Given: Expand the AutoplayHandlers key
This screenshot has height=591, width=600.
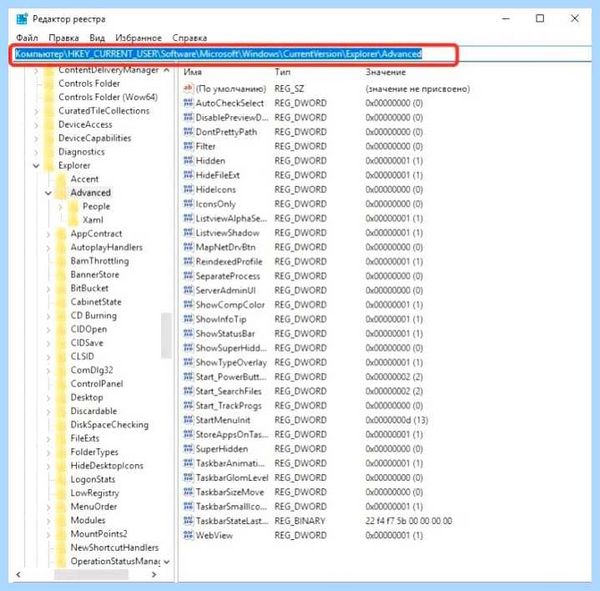Looking at the screenshot, I should pyautogui.click(x=48, y=248).
